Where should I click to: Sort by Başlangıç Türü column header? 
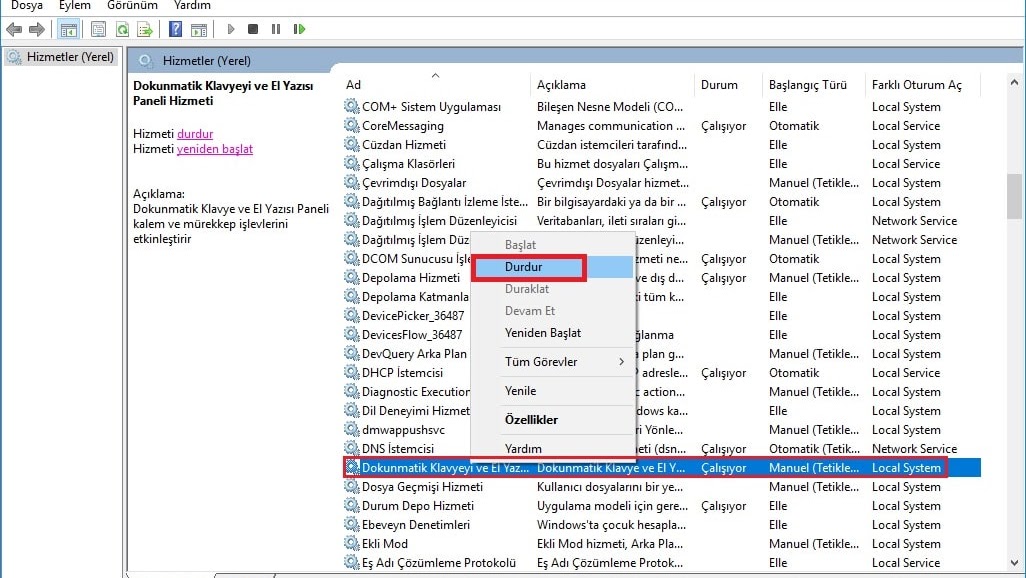813,84
